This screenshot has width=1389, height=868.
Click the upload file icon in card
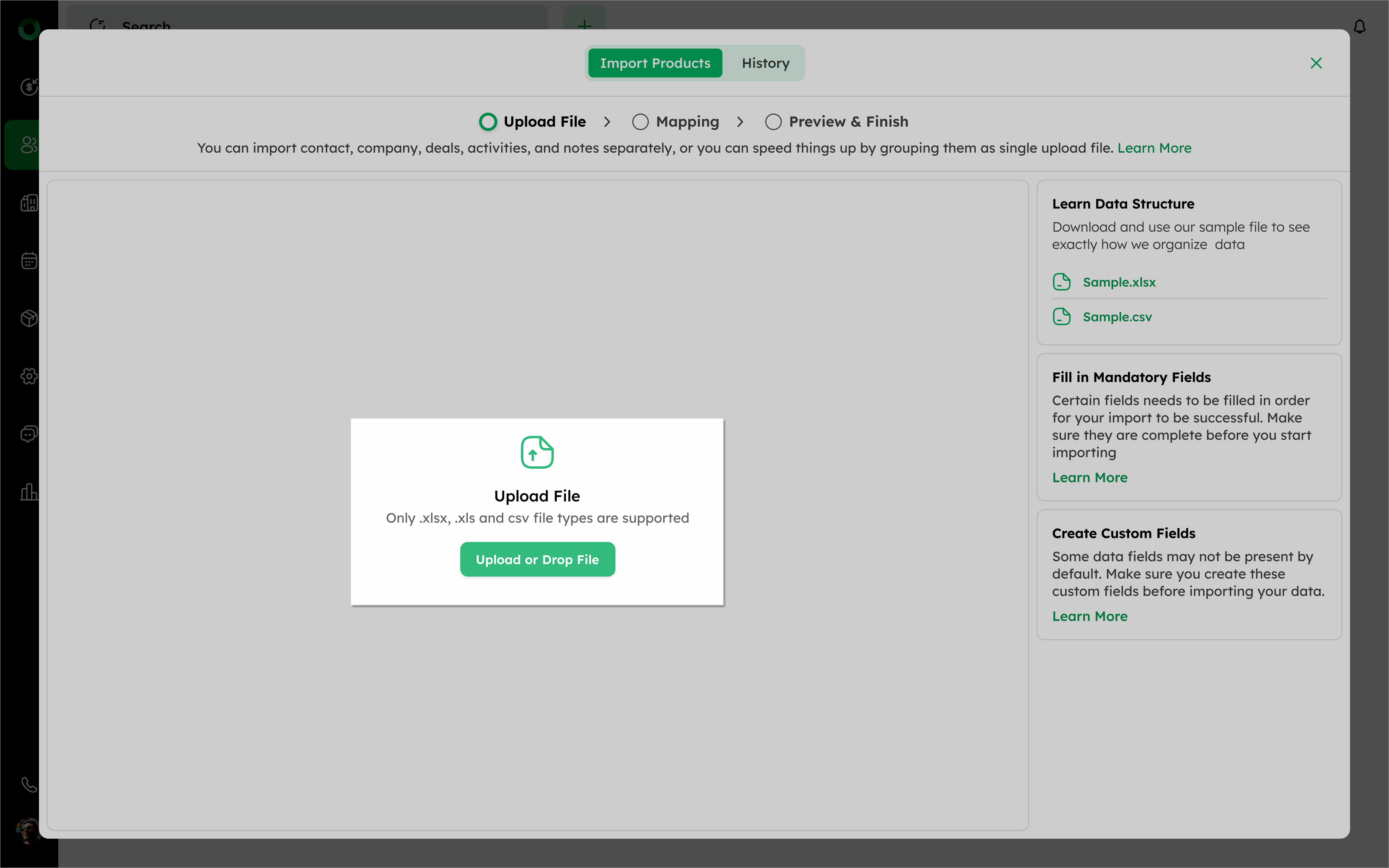tap(537, 453)
